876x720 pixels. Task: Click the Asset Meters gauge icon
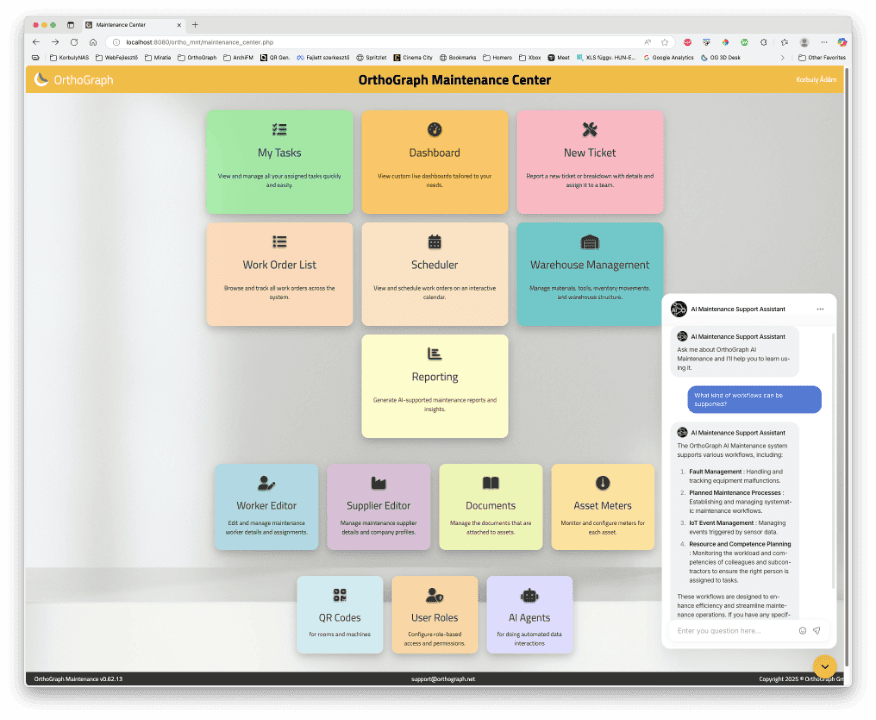[x=602, y=483]
